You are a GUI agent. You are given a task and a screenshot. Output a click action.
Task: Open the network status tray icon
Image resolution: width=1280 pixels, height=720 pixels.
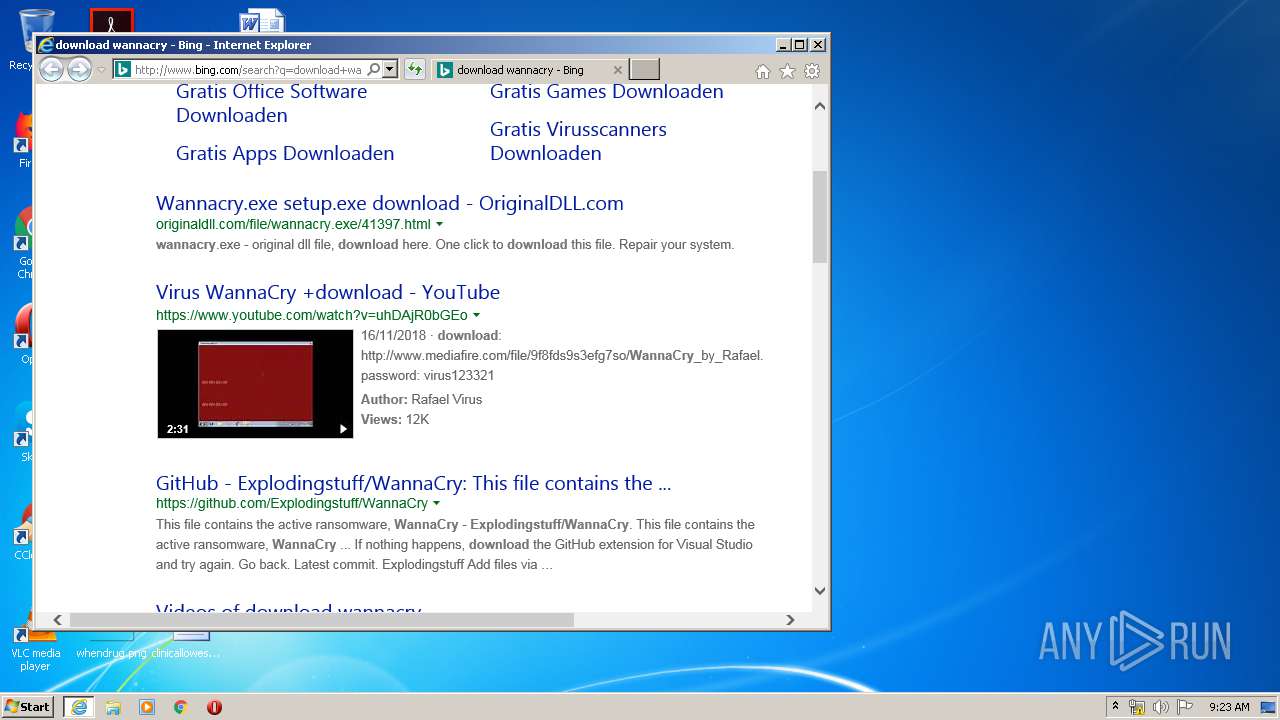(x=1137, y=707)
